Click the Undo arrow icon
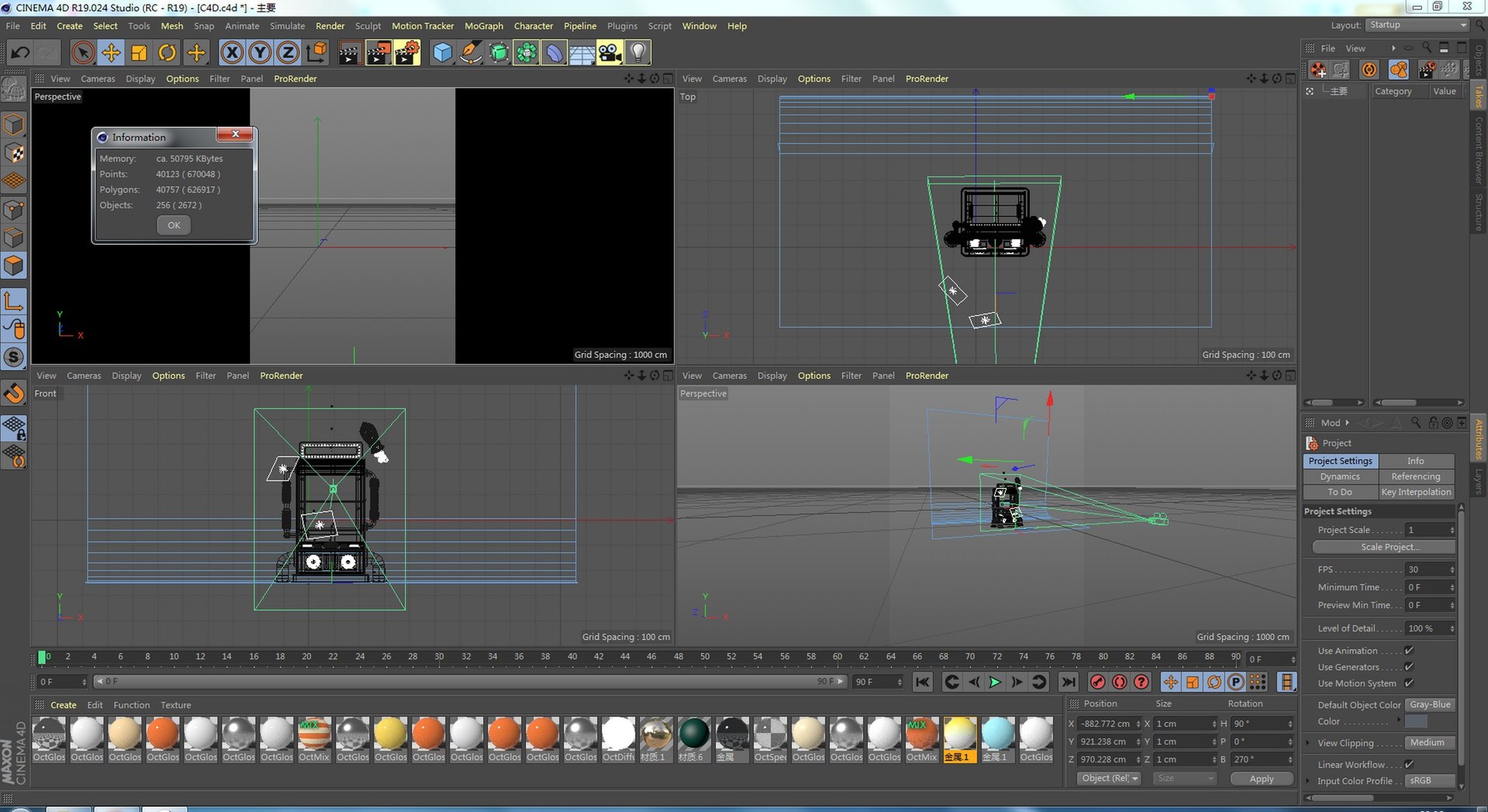1488x812 pixels. click(20, 53)
